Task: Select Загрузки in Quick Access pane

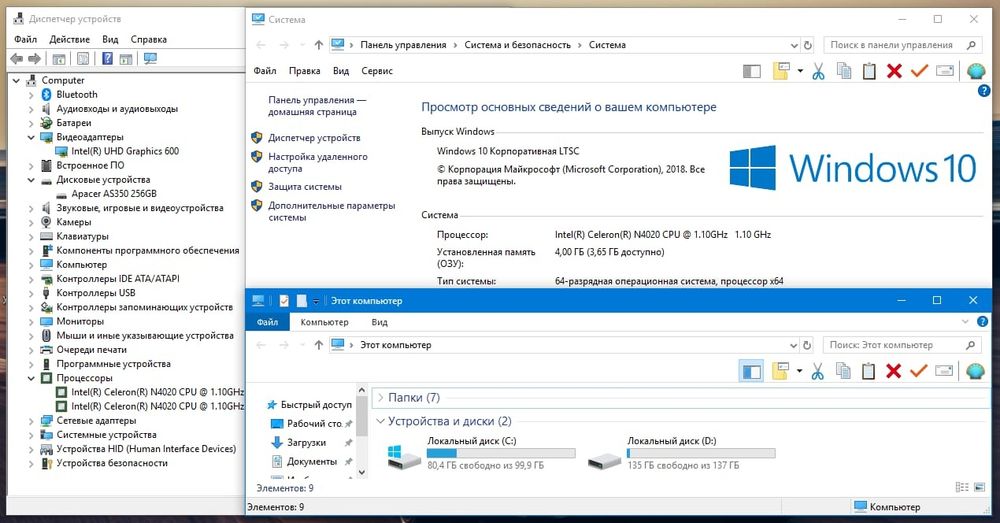Action: point(306,443)
